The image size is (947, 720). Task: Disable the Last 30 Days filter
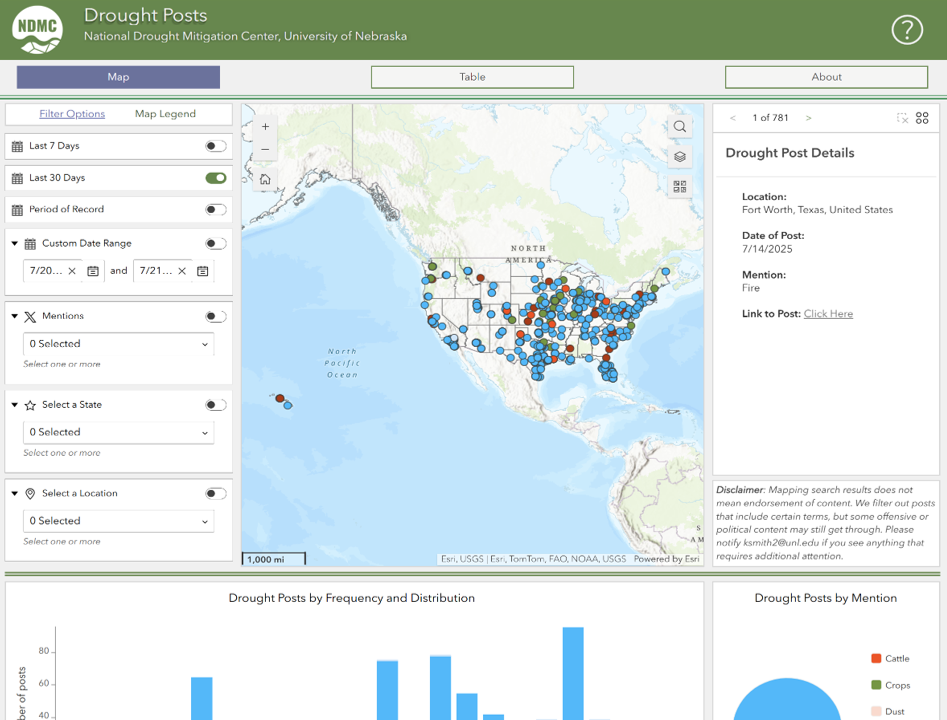(216, 178)
